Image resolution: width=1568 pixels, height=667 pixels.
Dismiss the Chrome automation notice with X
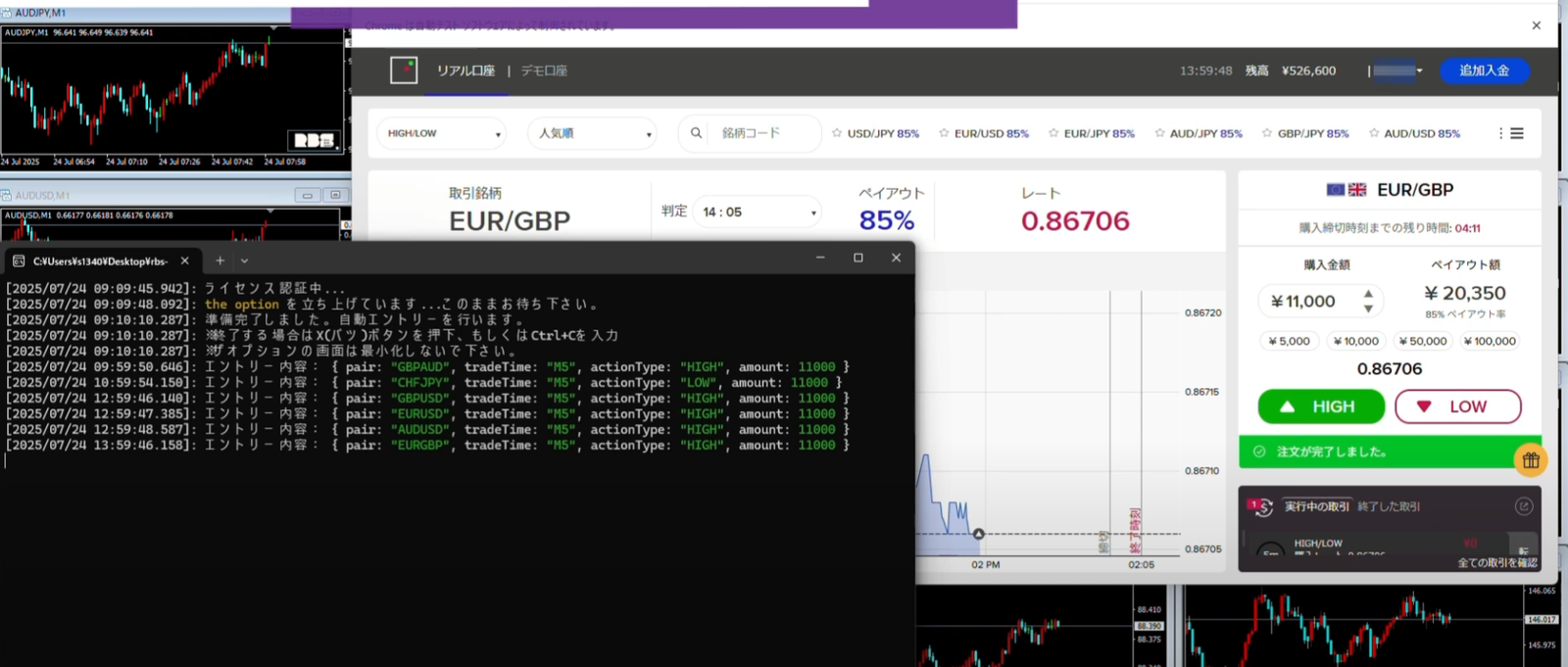(1536, 25)
